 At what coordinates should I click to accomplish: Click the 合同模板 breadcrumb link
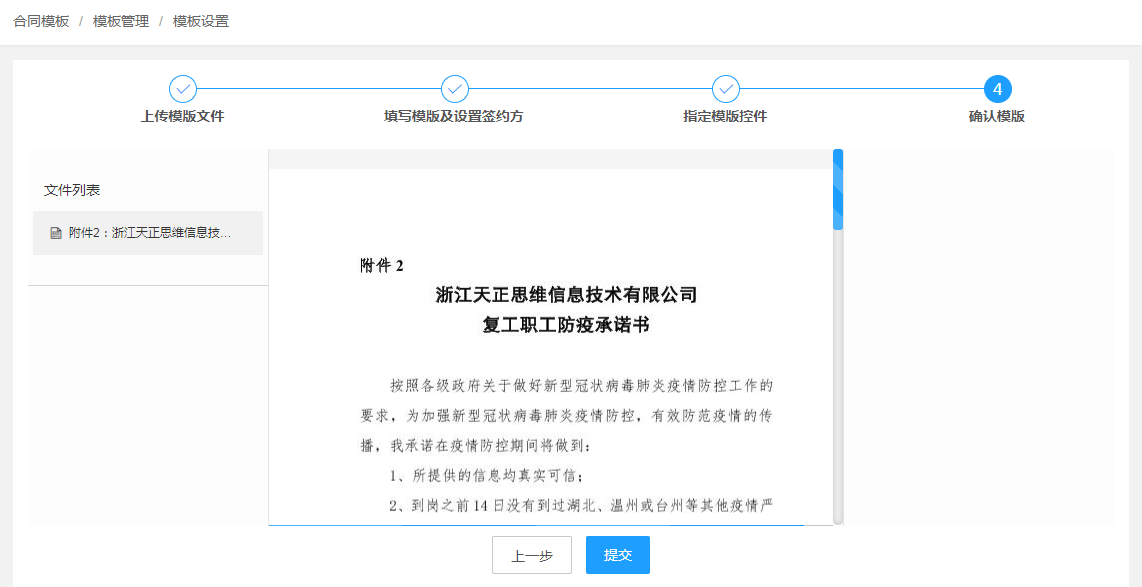[41, 21]
